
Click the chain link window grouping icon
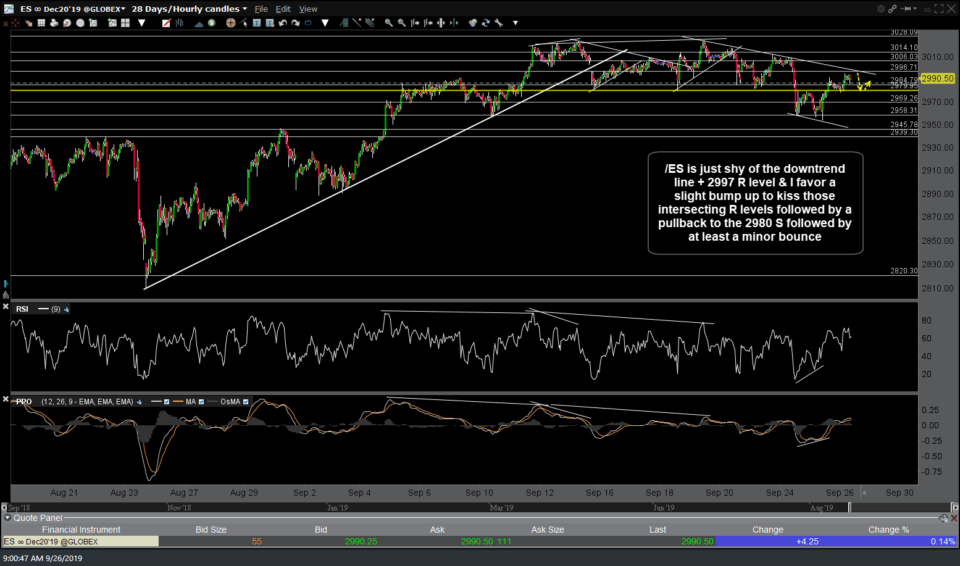pyautogui.click(x=893, y=9)
